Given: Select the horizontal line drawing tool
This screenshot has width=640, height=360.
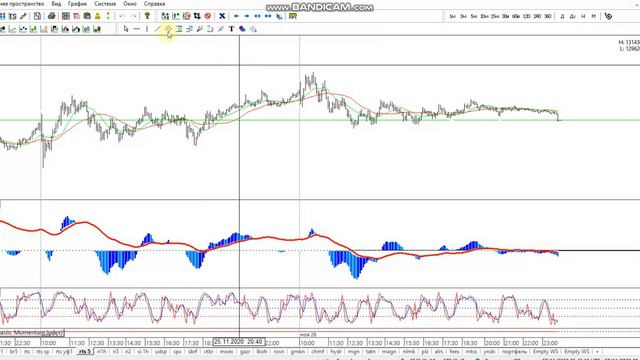Looking at the screenshot, I should tap(136, 29).
